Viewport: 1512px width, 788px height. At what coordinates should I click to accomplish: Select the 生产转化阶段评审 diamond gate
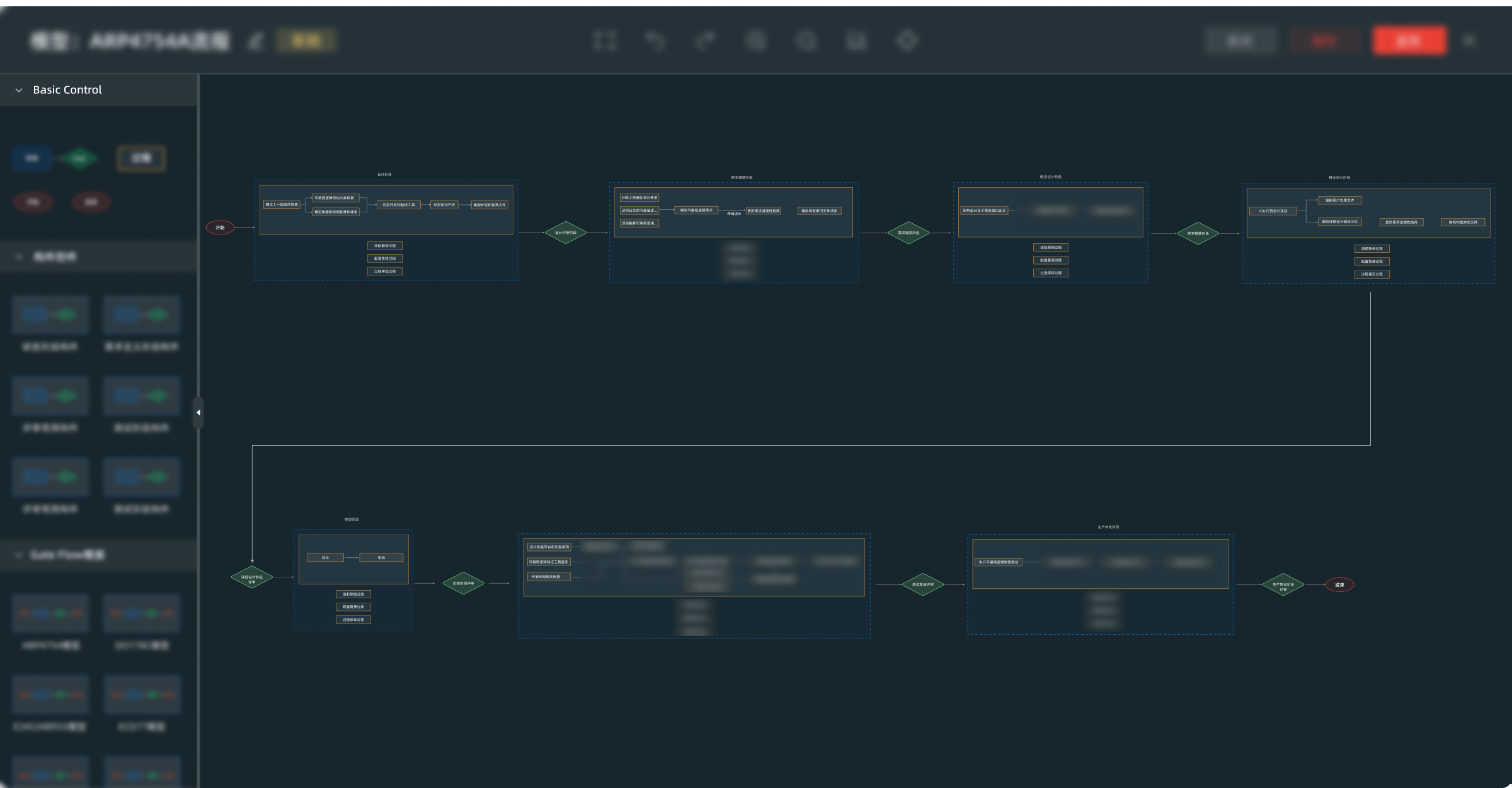tap(1283, 584)
